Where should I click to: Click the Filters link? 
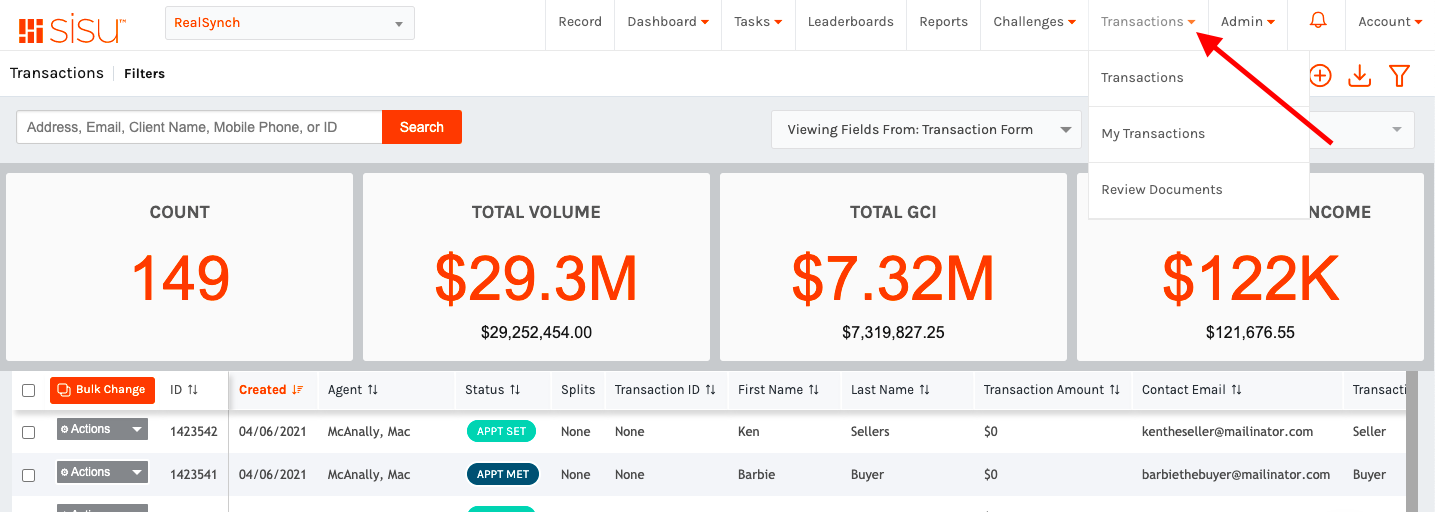(x=145, y=74)
